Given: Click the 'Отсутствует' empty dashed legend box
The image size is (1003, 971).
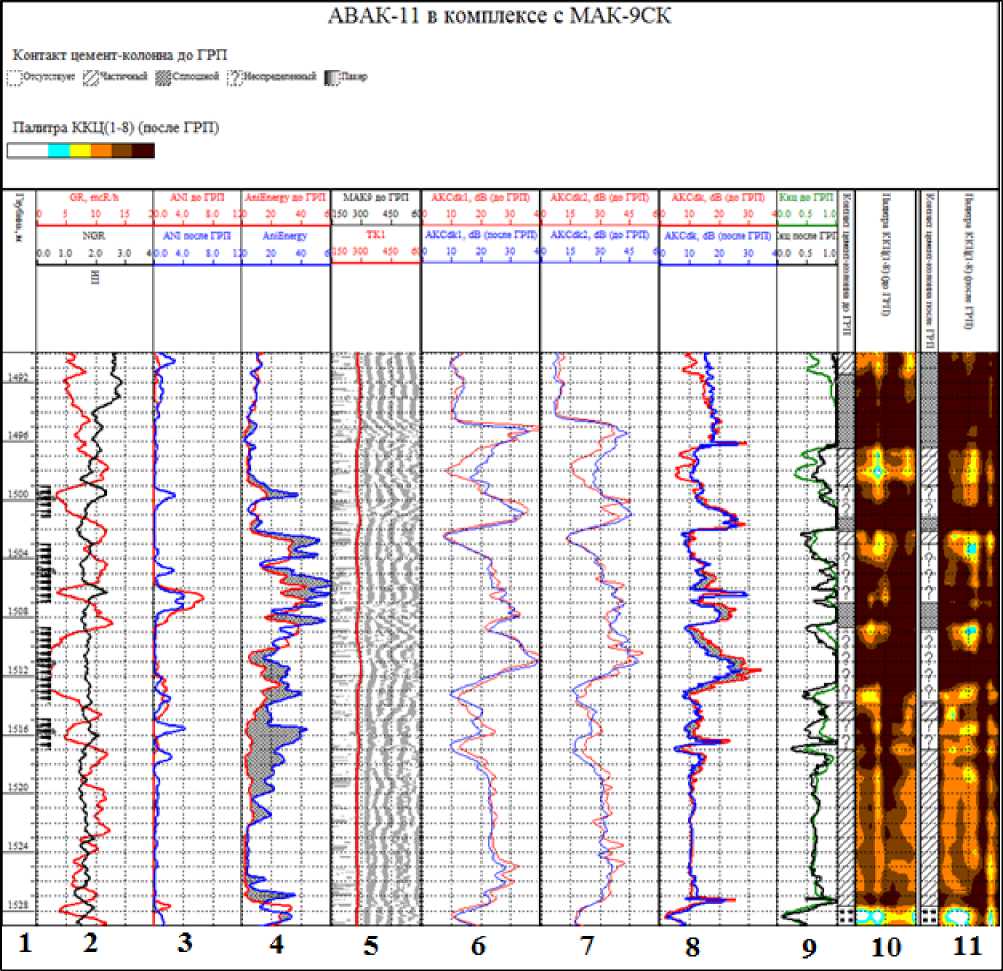Looking at the screenshot, I should pyautogui.click(x=14, y=78).
